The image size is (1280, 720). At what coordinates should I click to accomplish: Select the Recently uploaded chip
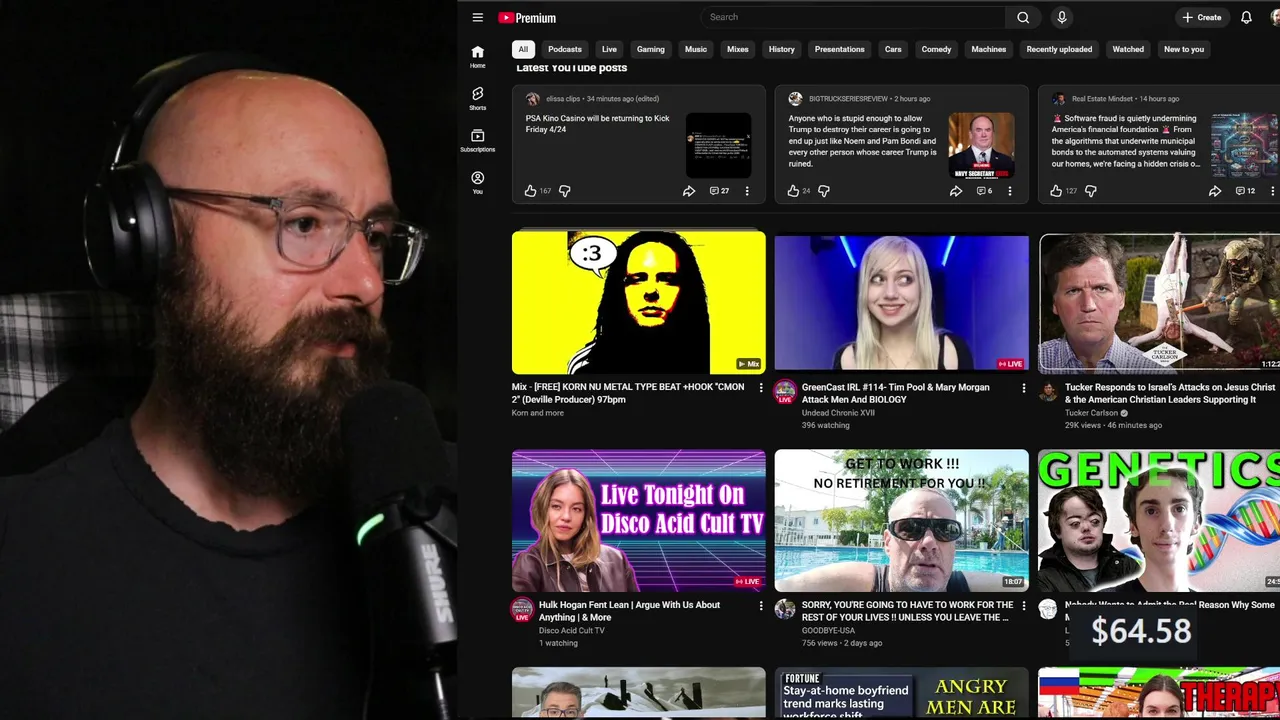1059,49
